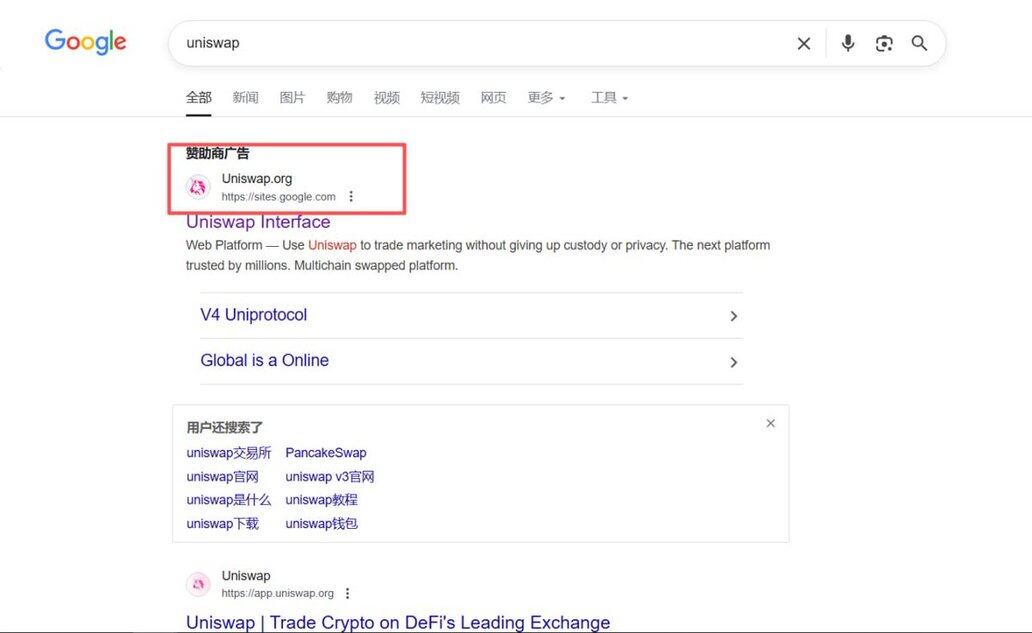Click the uniswap v3官网 related search

(x=330, y=476)
